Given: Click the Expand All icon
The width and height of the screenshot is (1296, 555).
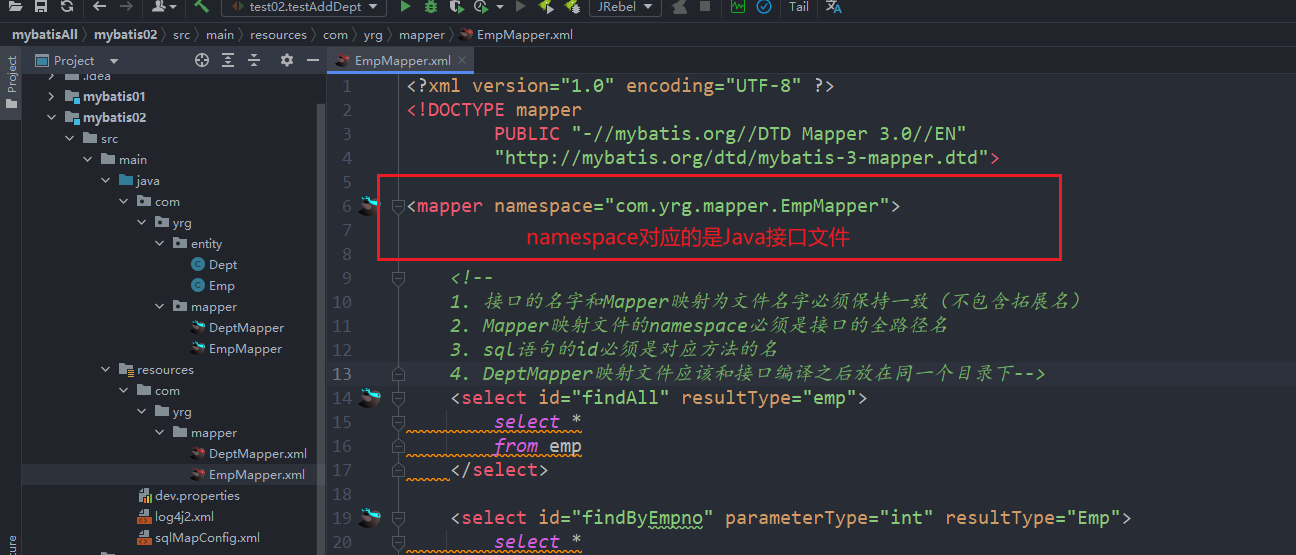Looking at the screenshot, I should [x=227, y=61].
